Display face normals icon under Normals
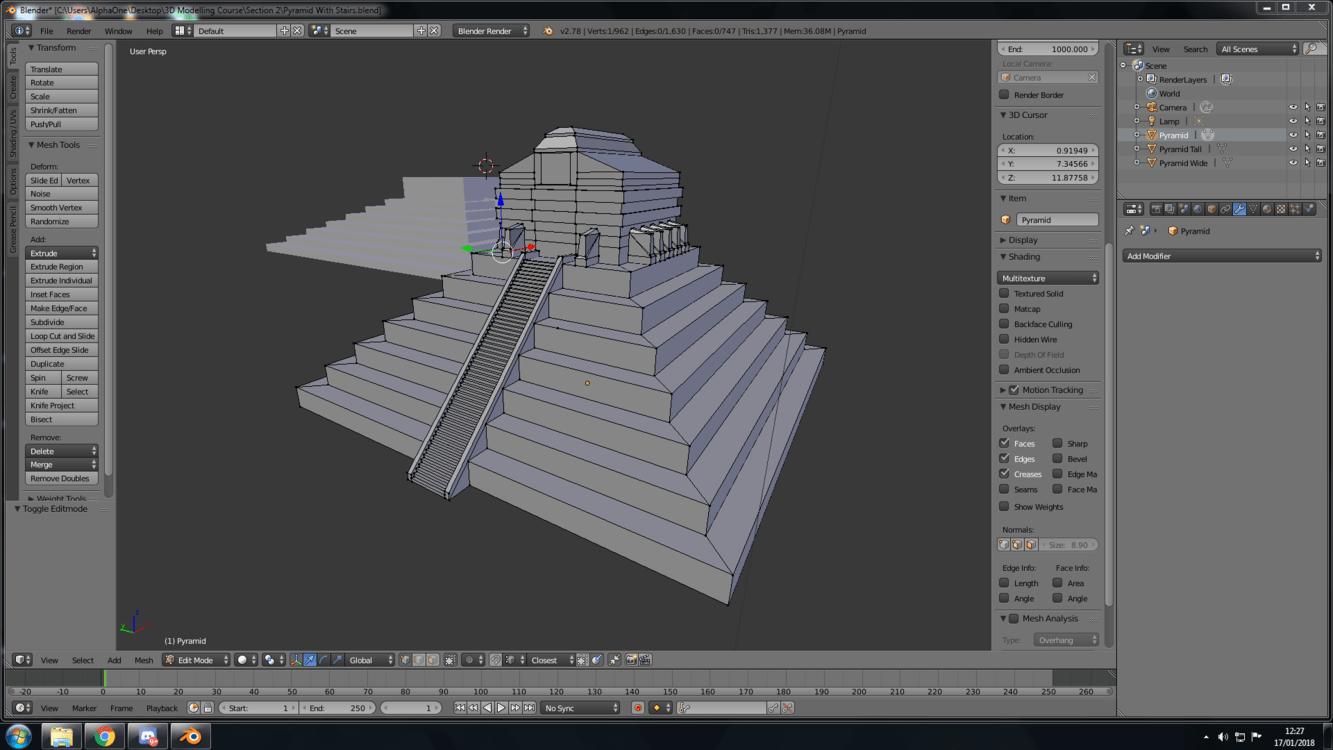The width and height of the screenshot is (1333, 750). [x=1030, y=545]
